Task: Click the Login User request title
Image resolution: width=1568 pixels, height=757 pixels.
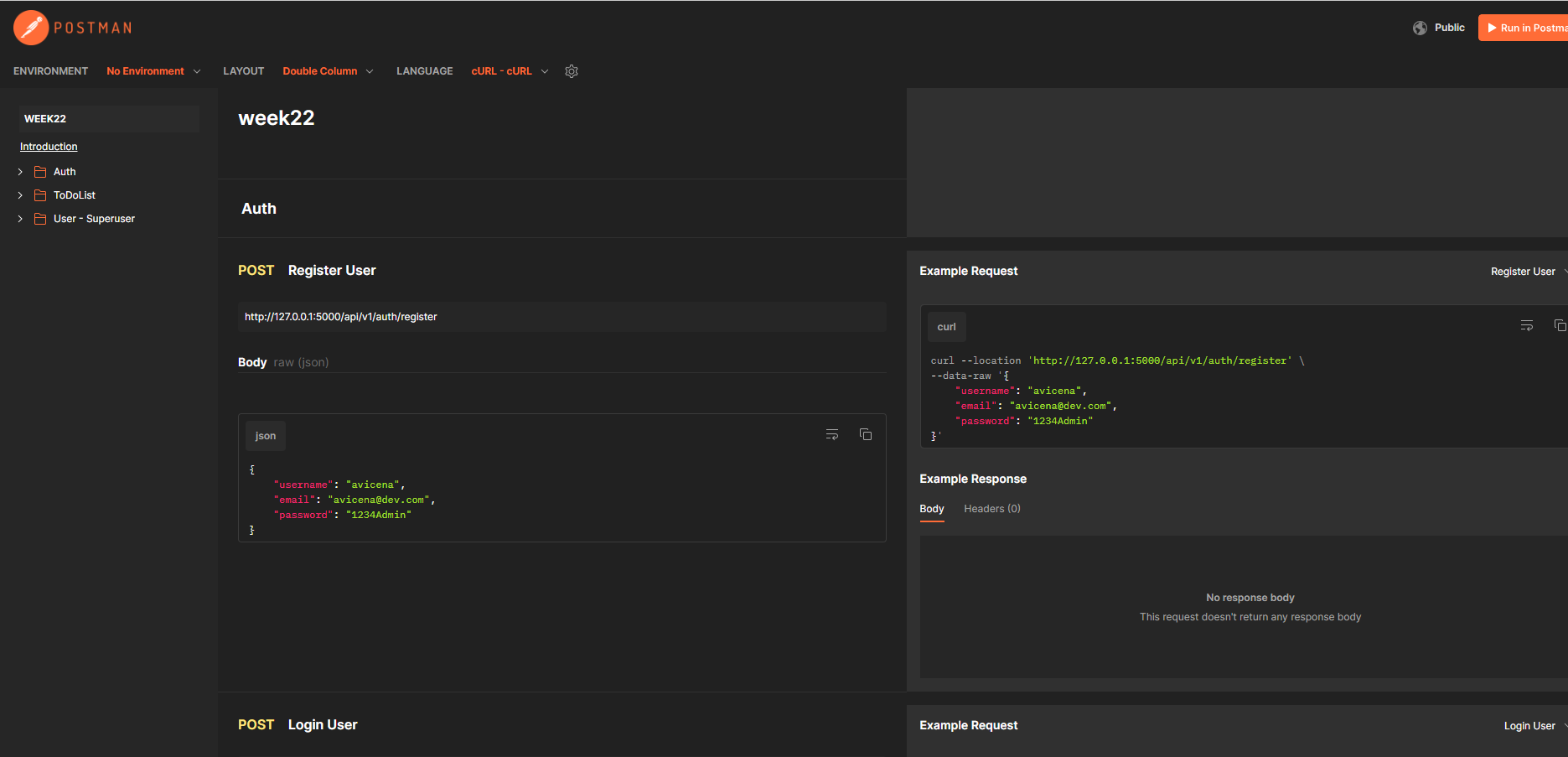Action: click(x=323, y=725)
